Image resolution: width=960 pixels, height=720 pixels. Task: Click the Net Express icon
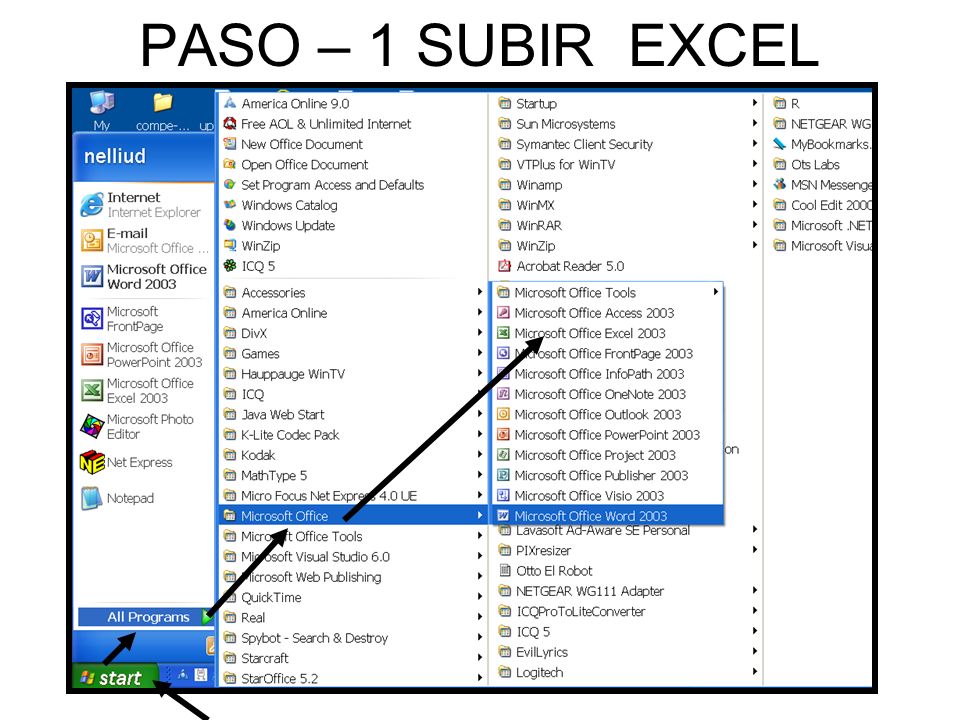click(x=92, y=462)
